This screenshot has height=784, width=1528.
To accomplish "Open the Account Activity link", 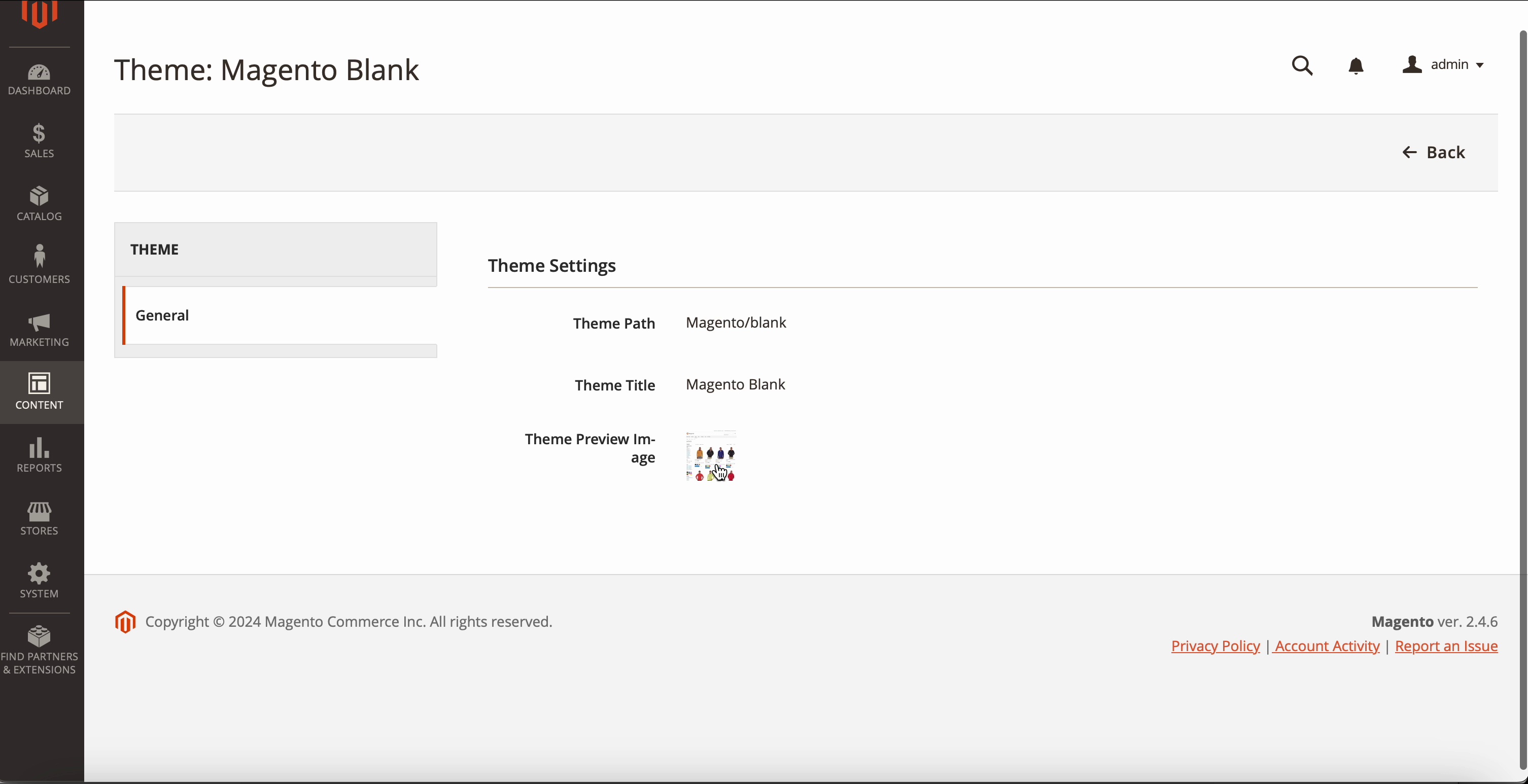I will tap(1327, 647).
